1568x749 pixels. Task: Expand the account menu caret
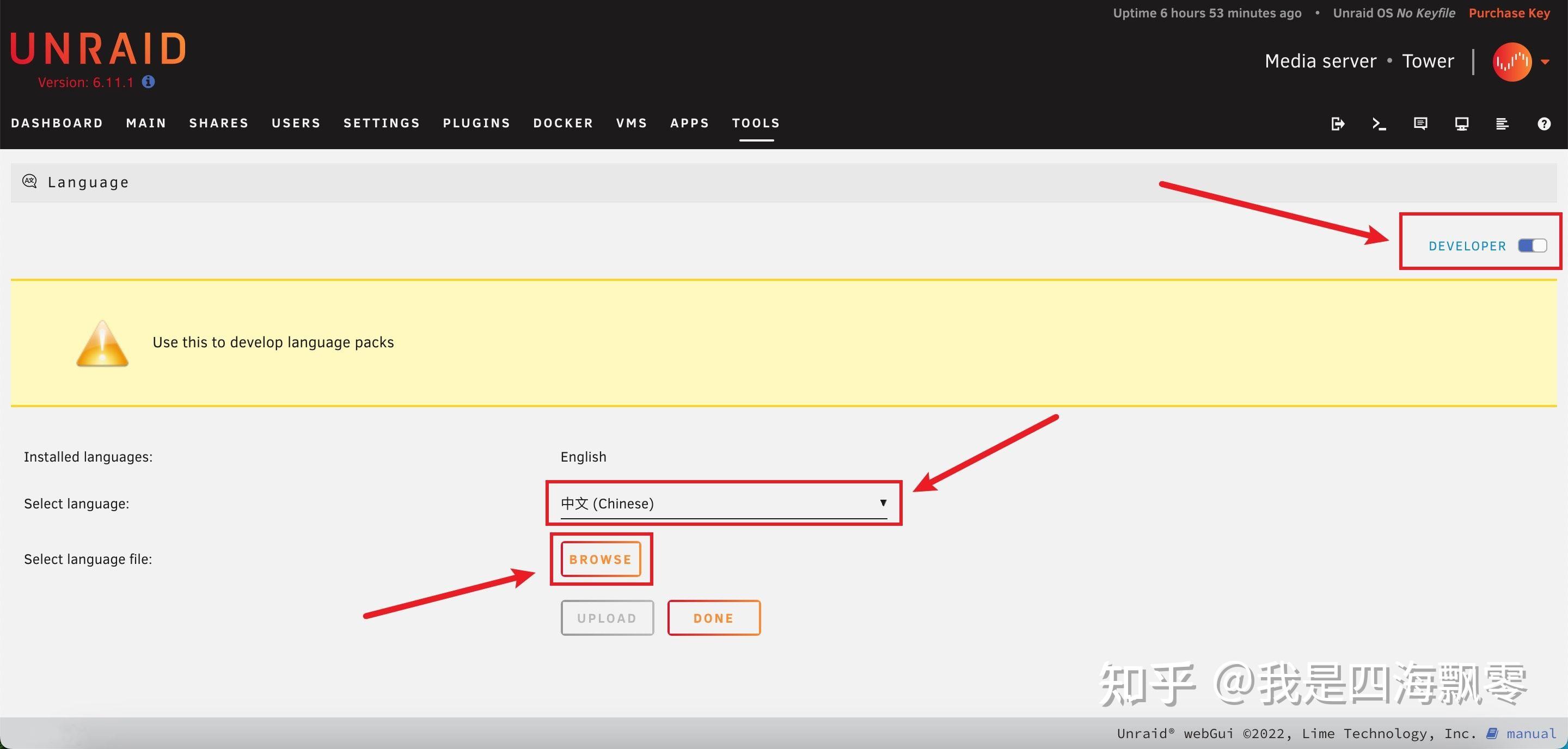tap(1545, 62)
